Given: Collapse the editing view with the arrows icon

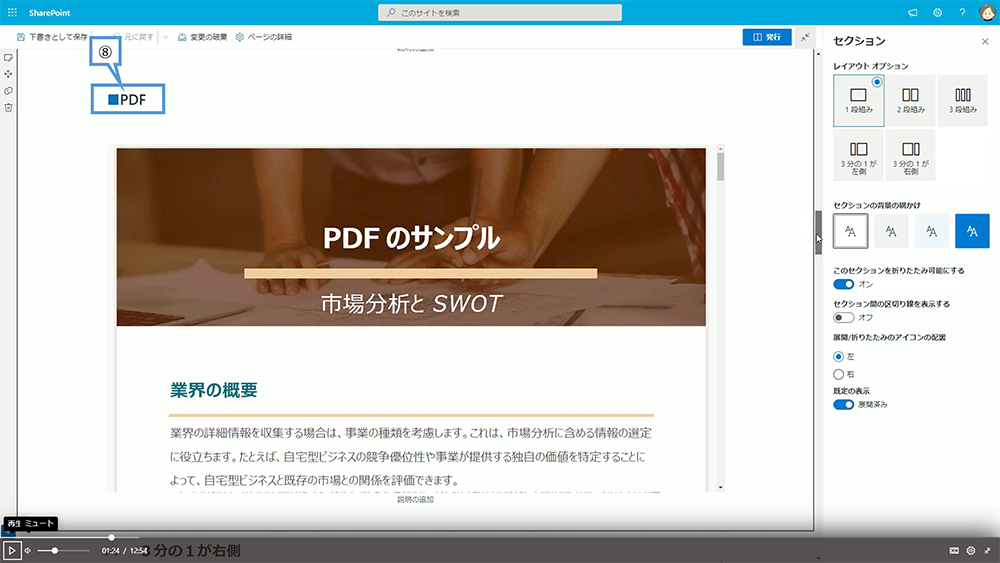Looking at the screenshot, I should (x=805, y=37).
